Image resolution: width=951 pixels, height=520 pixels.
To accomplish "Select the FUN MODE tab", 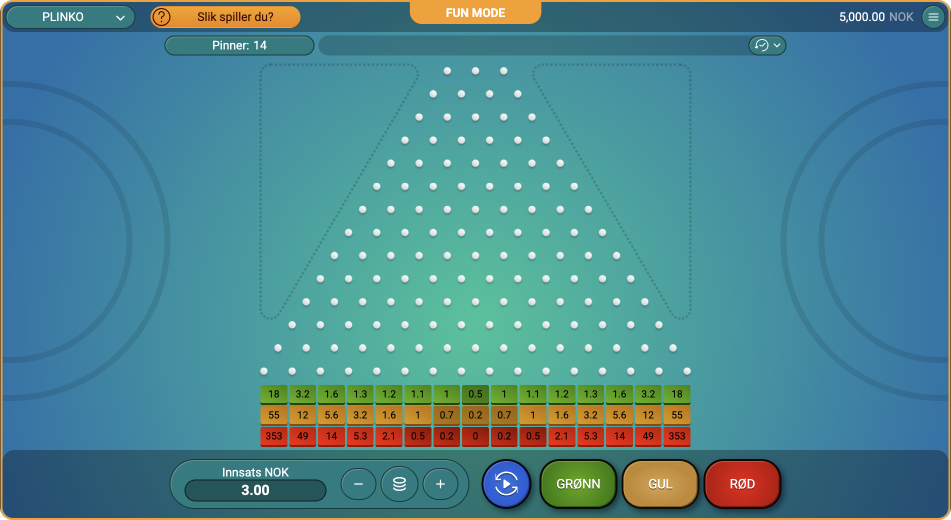I will [476, 12].
